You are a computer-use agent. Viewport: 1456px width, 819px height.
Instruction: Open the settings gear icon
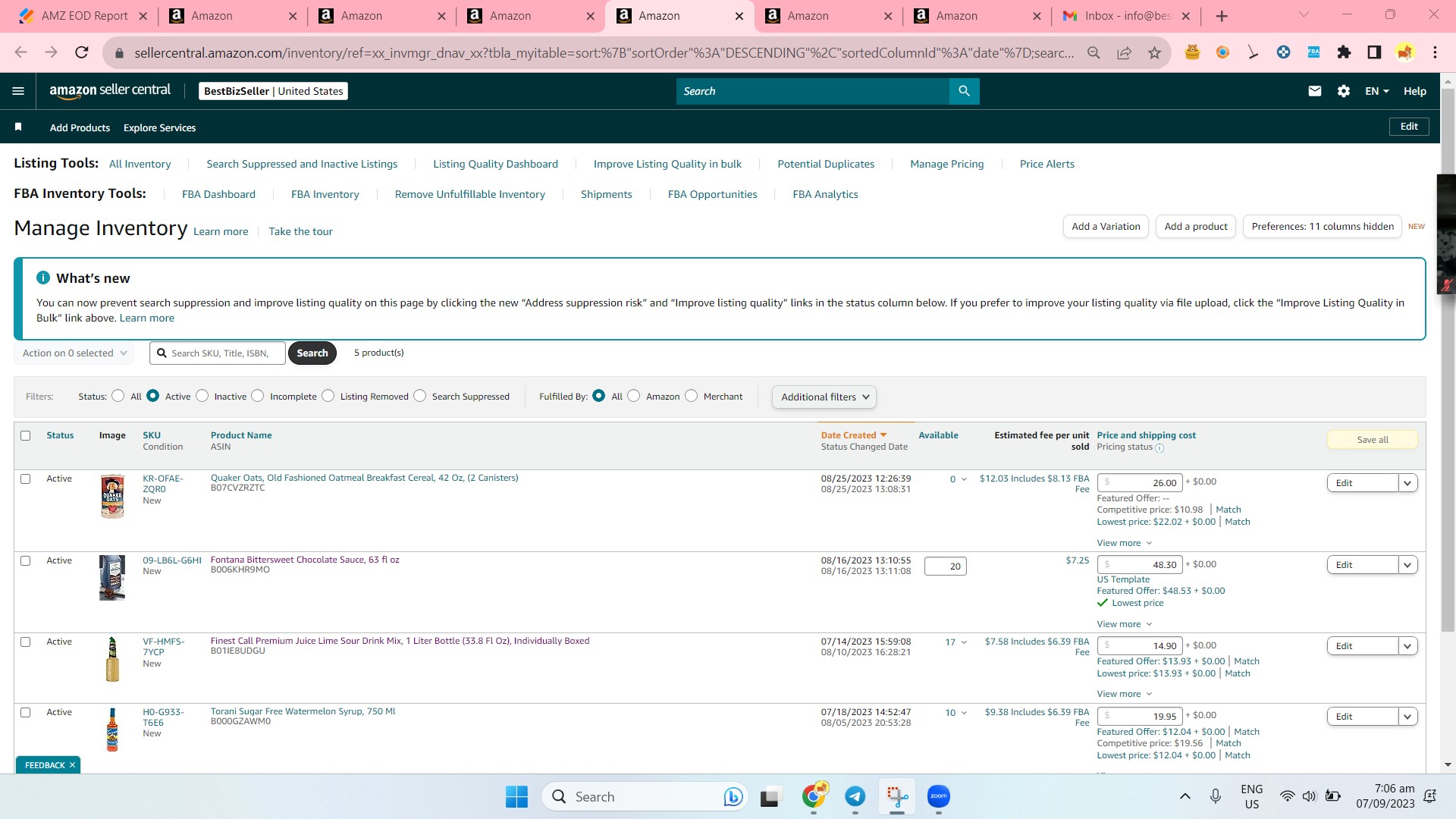coord(1344,91)
